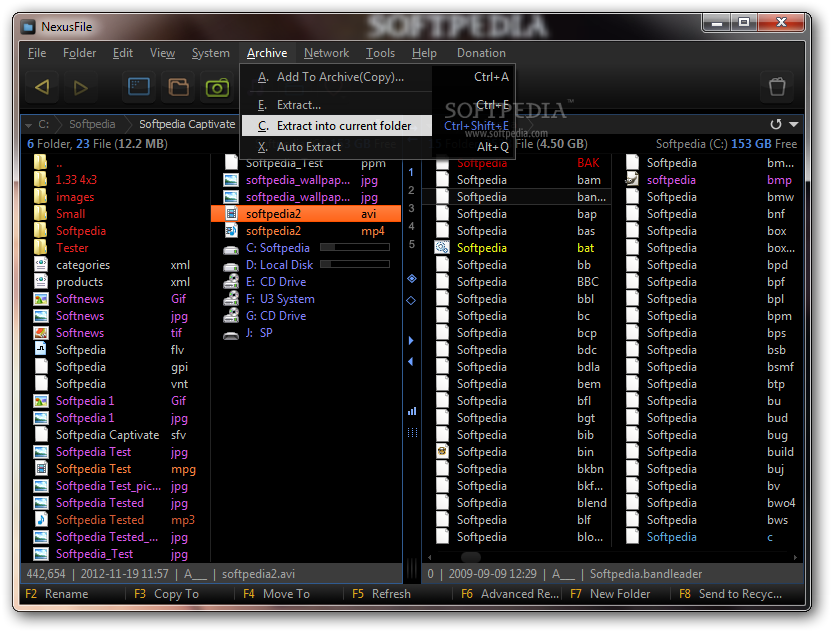Open the Network menu
832x632 pixels.
tap(326, 53)
